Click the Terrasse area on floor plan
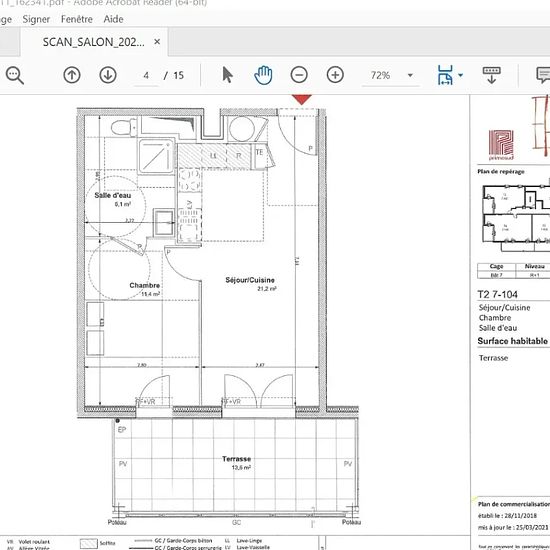The width and height of the screenshot is (550, 550). [x=236, y=463]
